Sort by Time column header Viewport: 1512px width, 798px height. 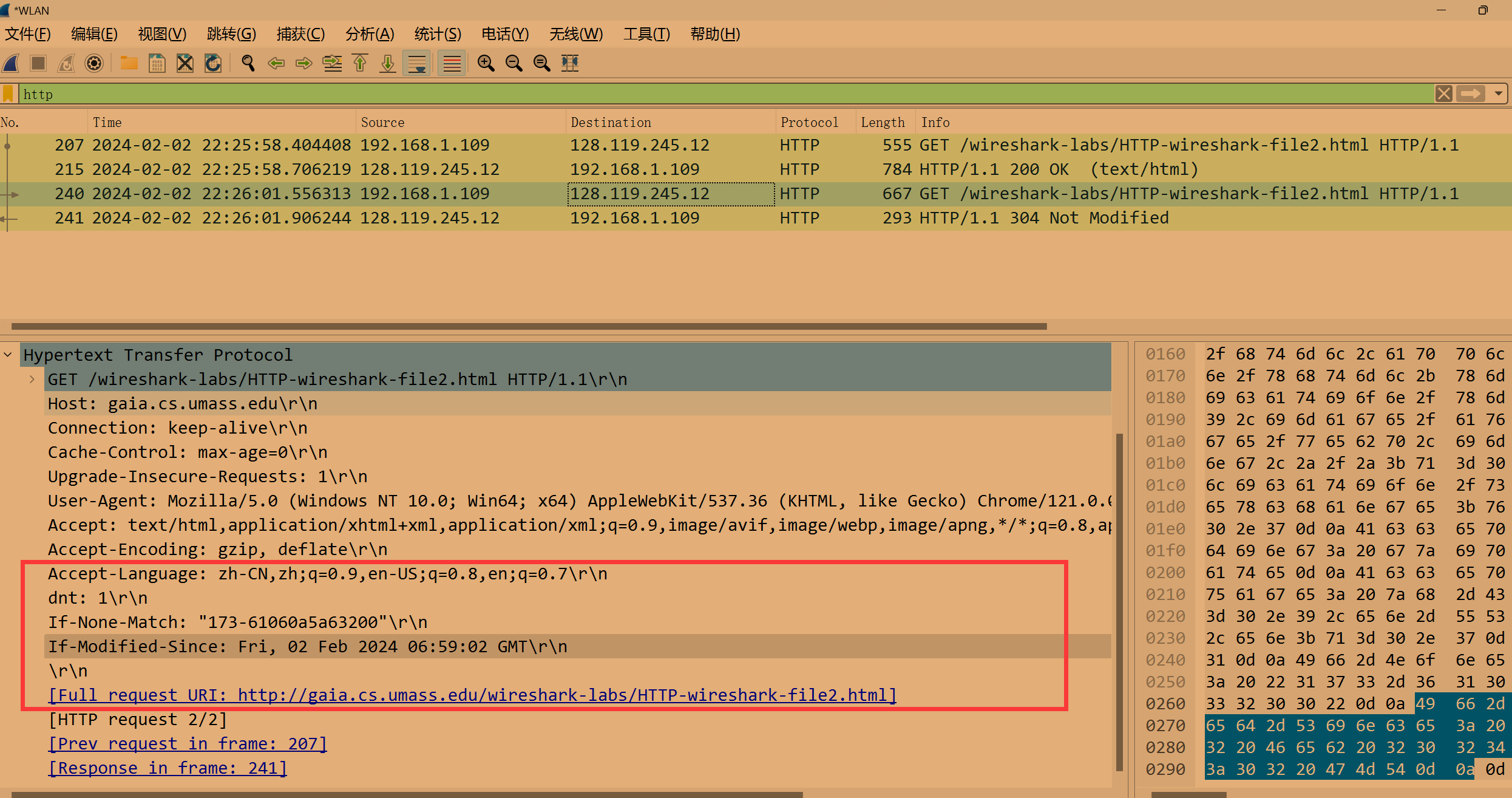[x=222, y=122]
